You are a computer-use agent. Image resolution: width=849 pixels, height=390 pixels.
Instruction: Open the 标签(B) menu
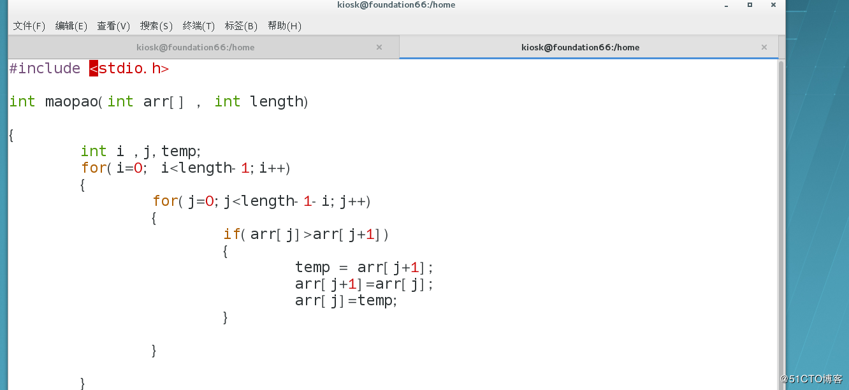[241, 26]
